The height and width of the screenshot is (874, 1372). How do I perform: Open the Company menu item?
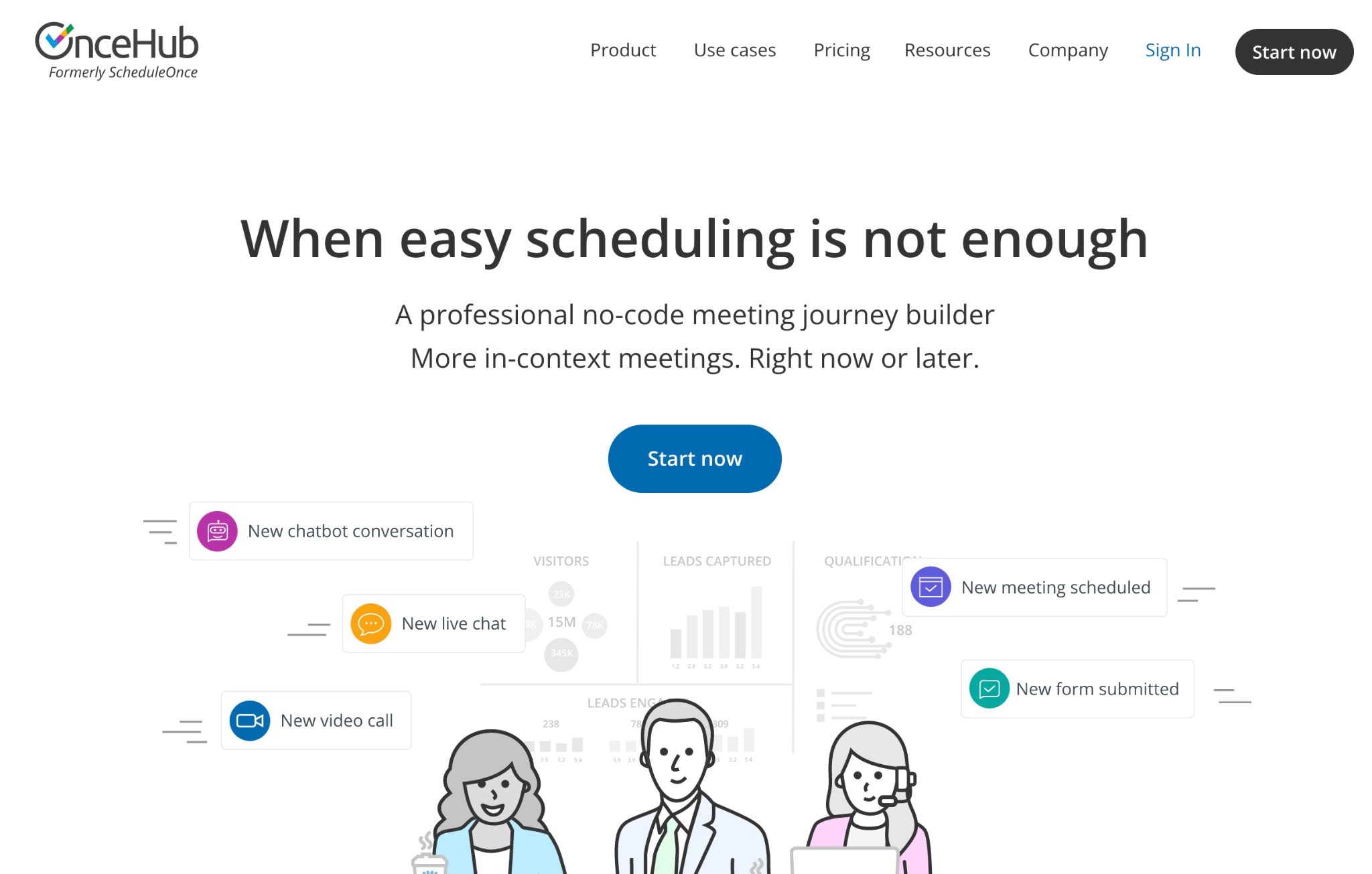(x=1068, y=50)
